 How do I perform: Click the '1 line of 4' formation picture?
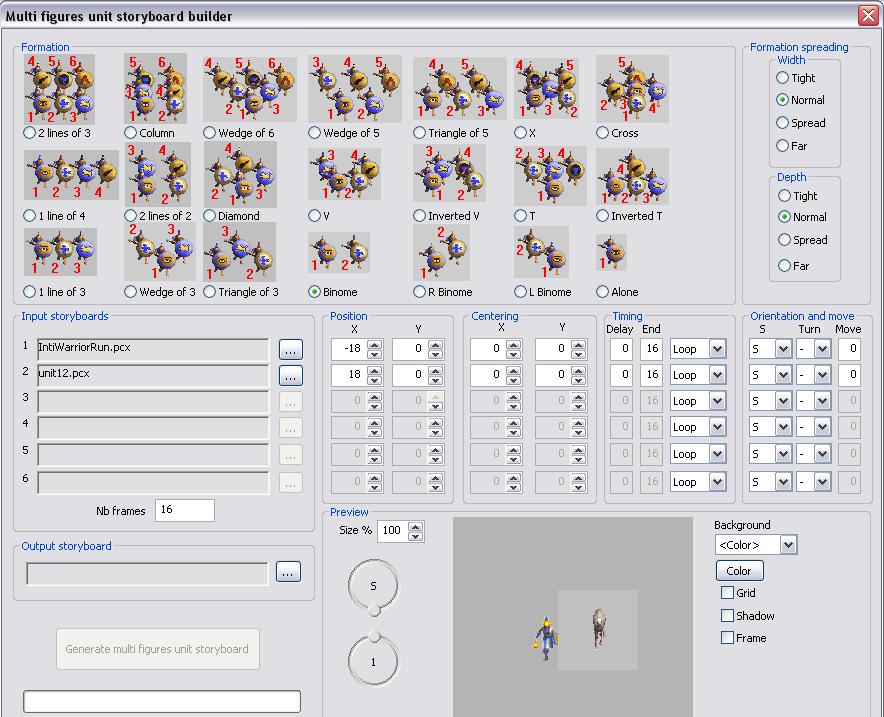point(72,175)
